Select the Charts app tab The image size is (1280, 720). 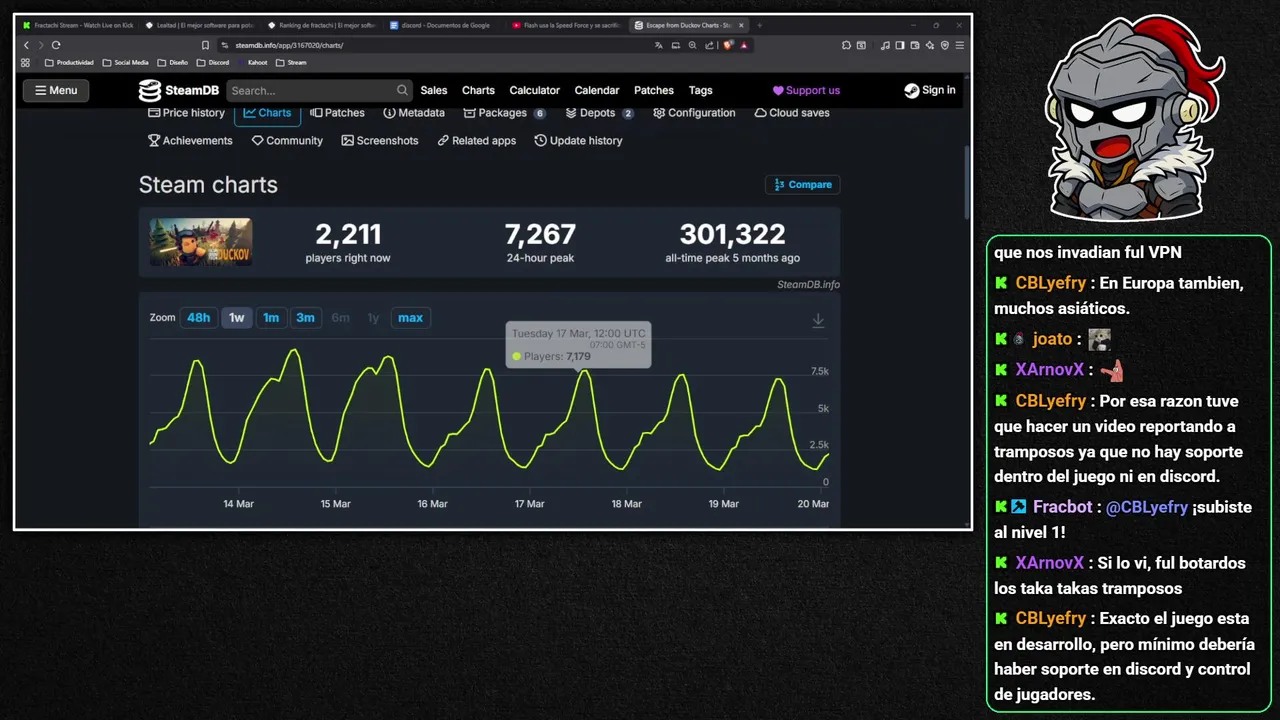click(x=267, y=113)
